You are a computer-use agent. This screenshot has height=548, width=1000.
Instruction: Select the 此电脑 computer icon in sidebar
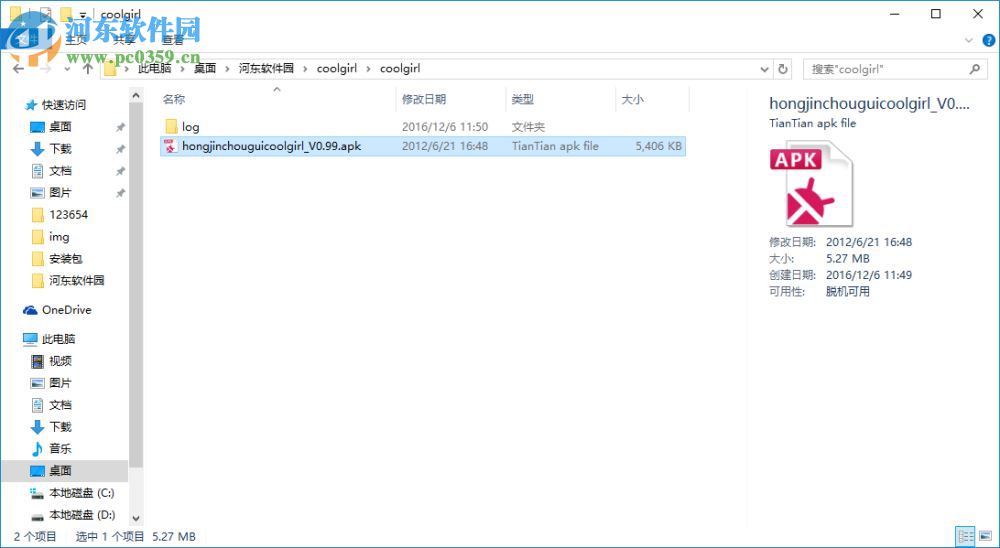[x=30, y=339]
